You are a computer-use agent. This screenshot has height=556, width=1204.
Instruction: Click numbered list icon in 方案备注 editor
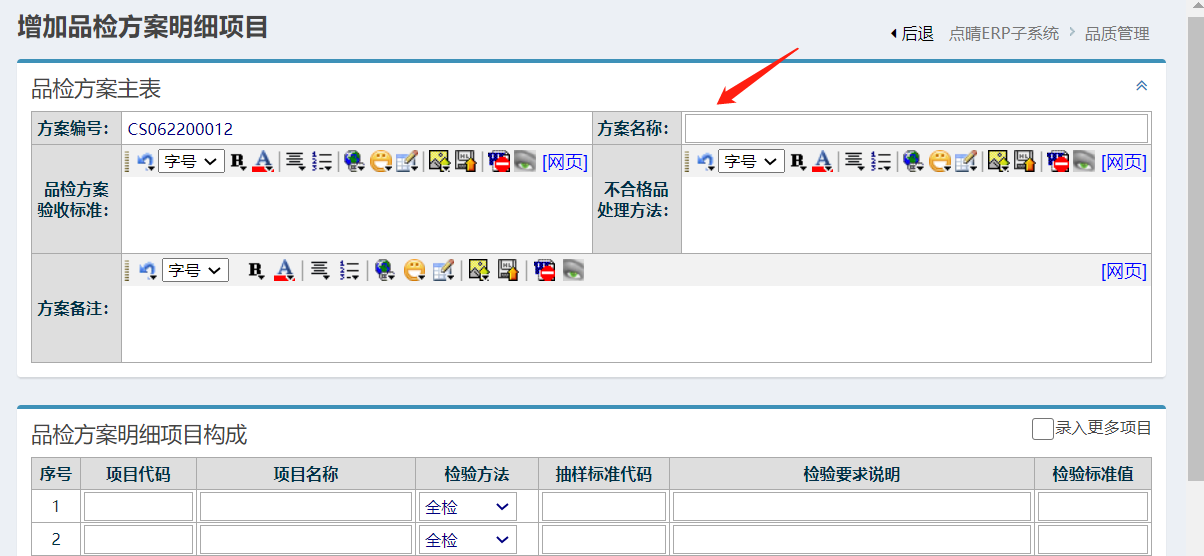tap(350, 270)
